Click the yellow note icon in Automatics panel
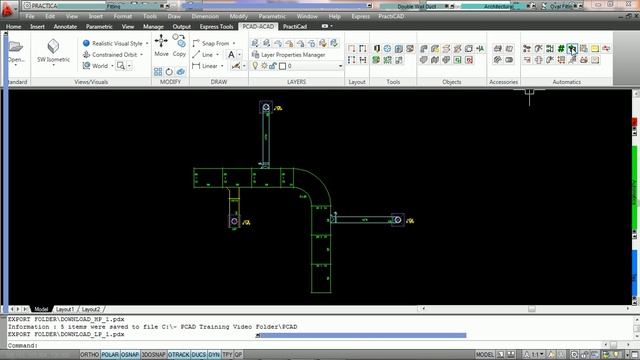Image resolution: width=640 pixels, height=360 pixels. pyautogui.click(x=595, y=49)
